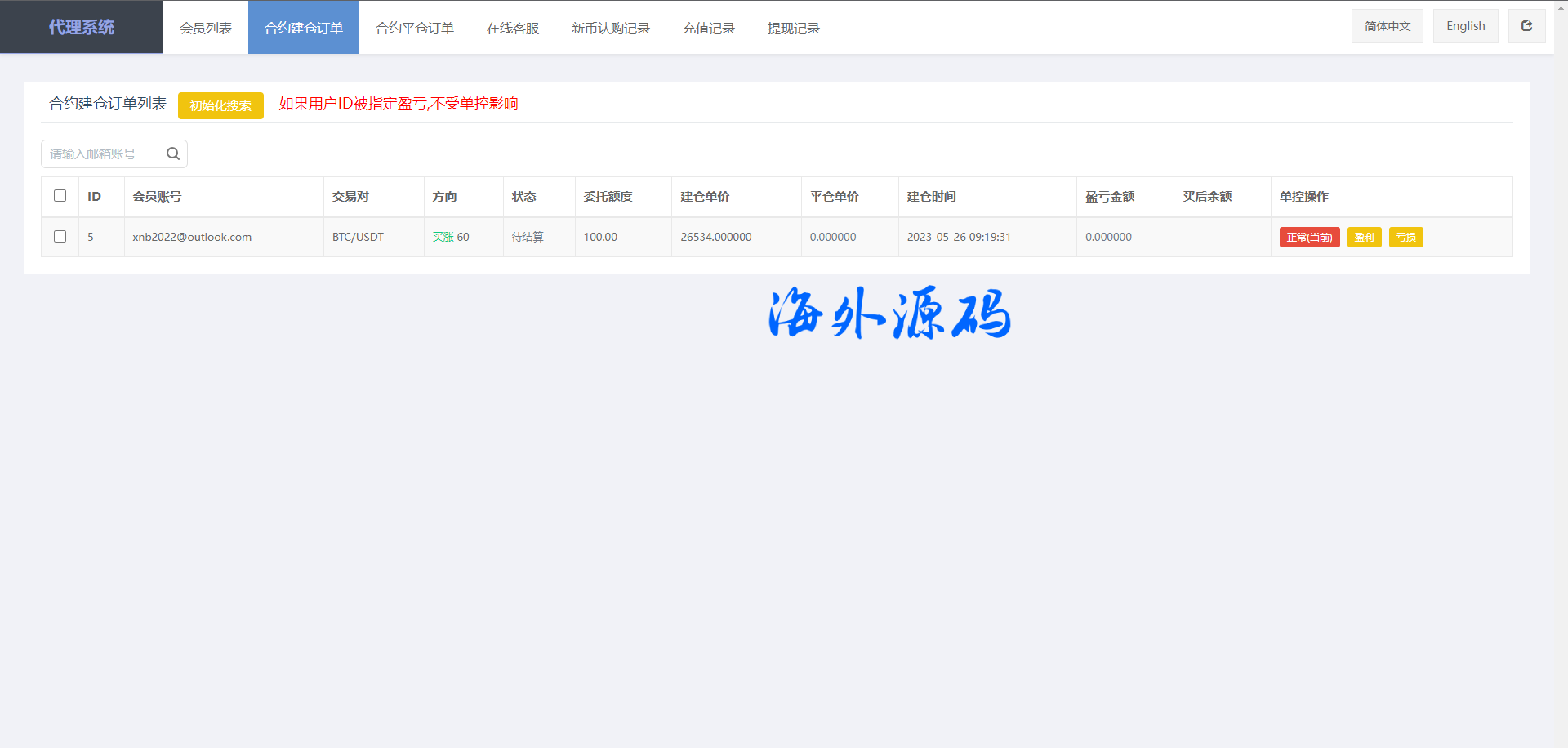Open the 充值记录 tab
This screenshot has height=748, width=1568.
[x=709, y=28]
